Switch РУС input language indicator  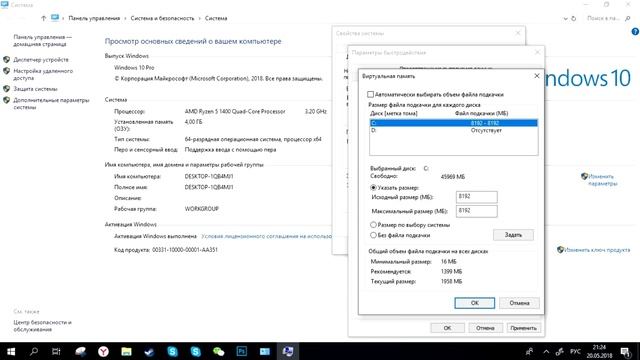[575, 352]
